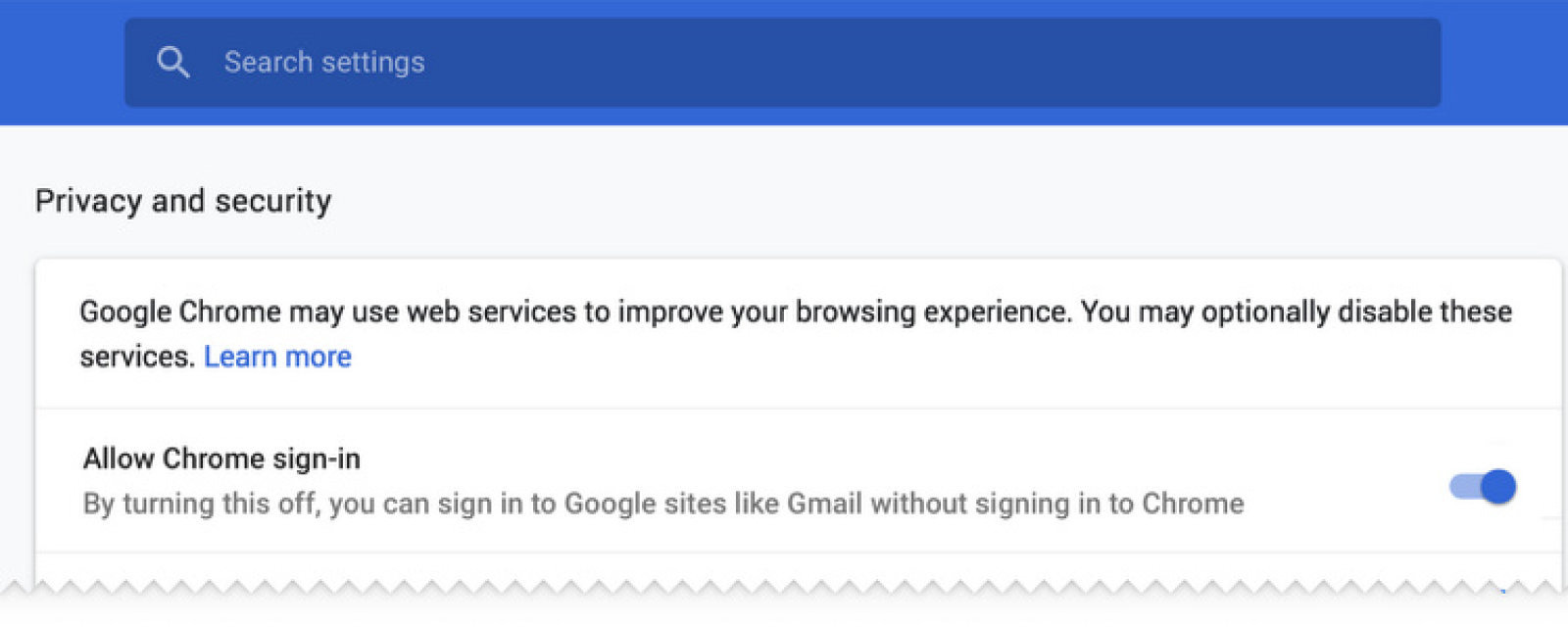Screen dimensions: 1568x627
Task: Click the word 'security' in the section title
Action: [x=272, y=201]
